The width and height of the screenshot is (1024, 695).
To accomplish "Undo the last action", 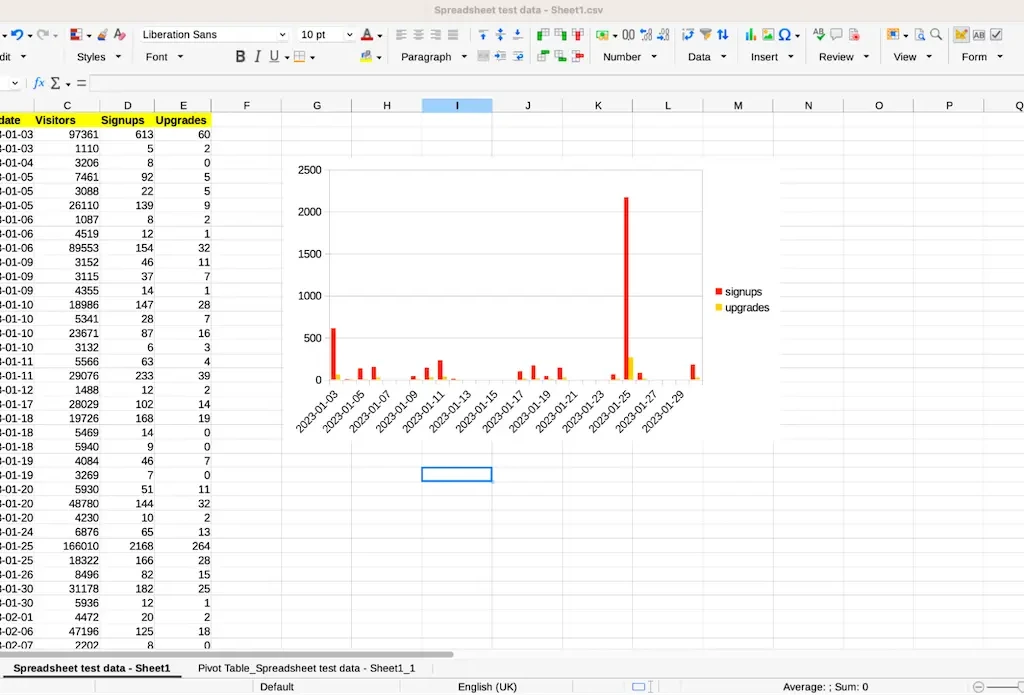I will point(19,35).
